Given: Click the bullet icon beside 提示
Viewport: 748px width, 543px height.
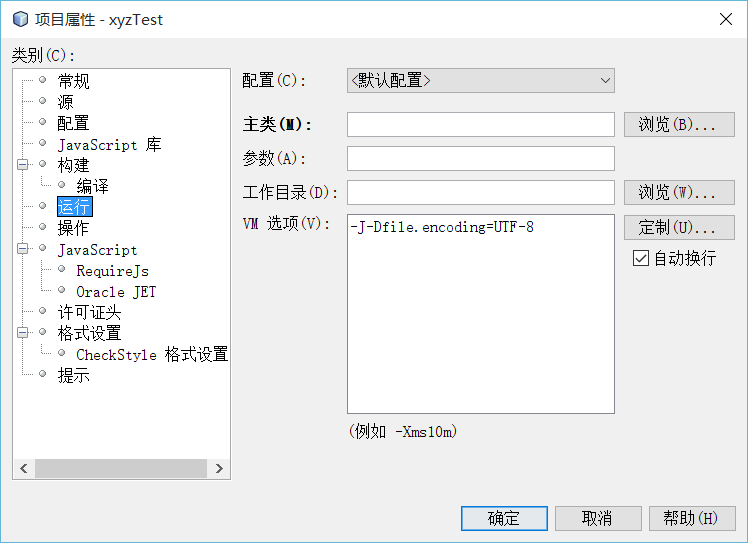Looking at the screenshot, I should click(x=42, y=375).
